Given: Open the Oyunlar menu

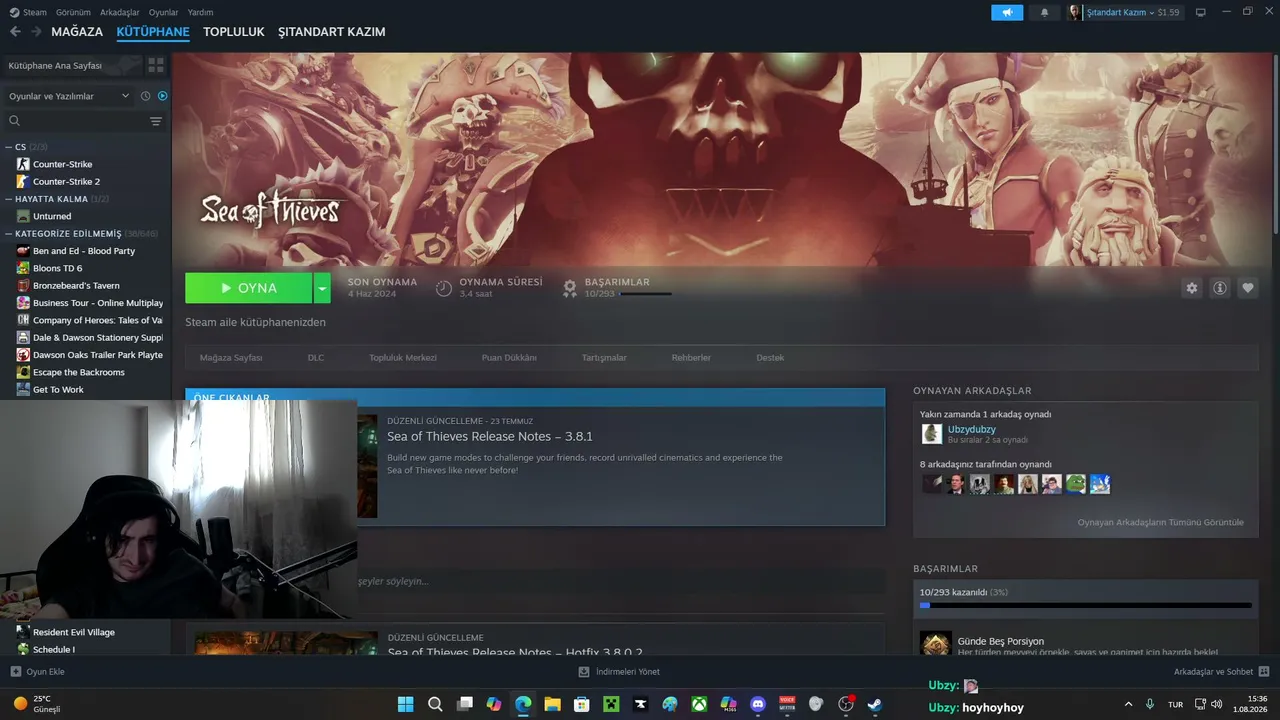Looking at the screenshot, I should pos(164,12).
